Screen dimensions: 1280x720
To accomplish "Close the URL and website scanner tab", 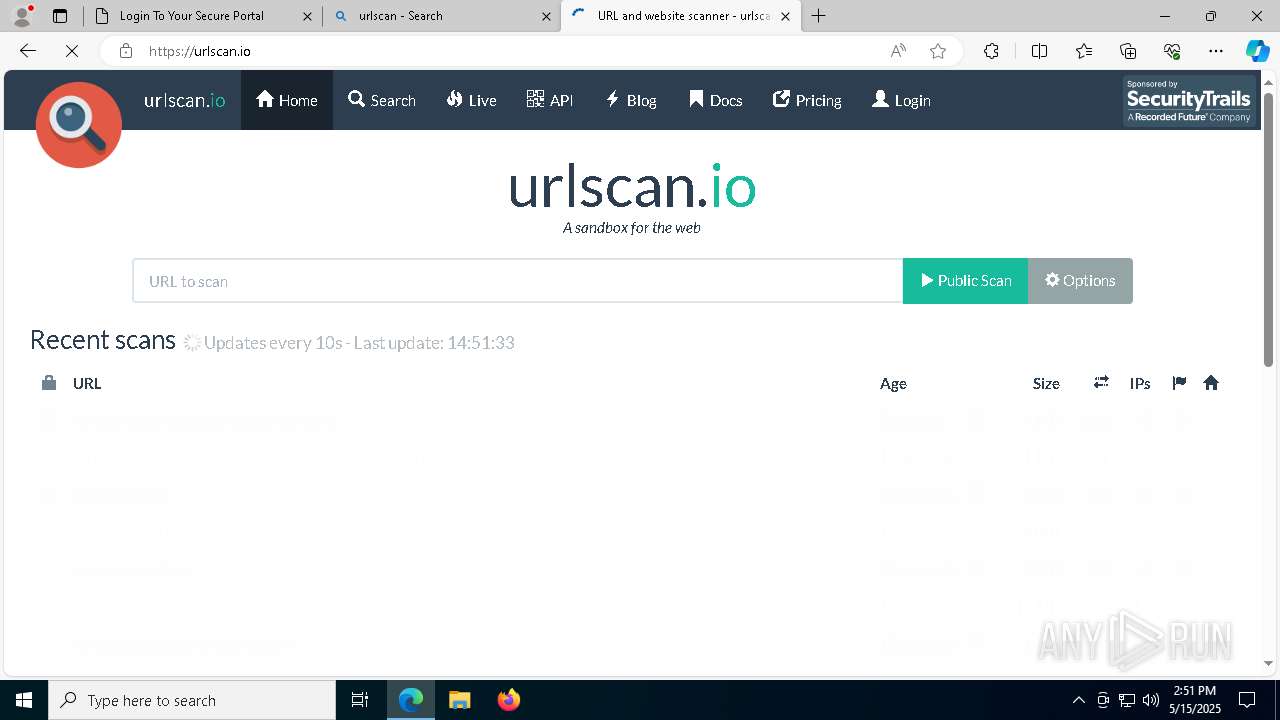I will pos(785,16).
